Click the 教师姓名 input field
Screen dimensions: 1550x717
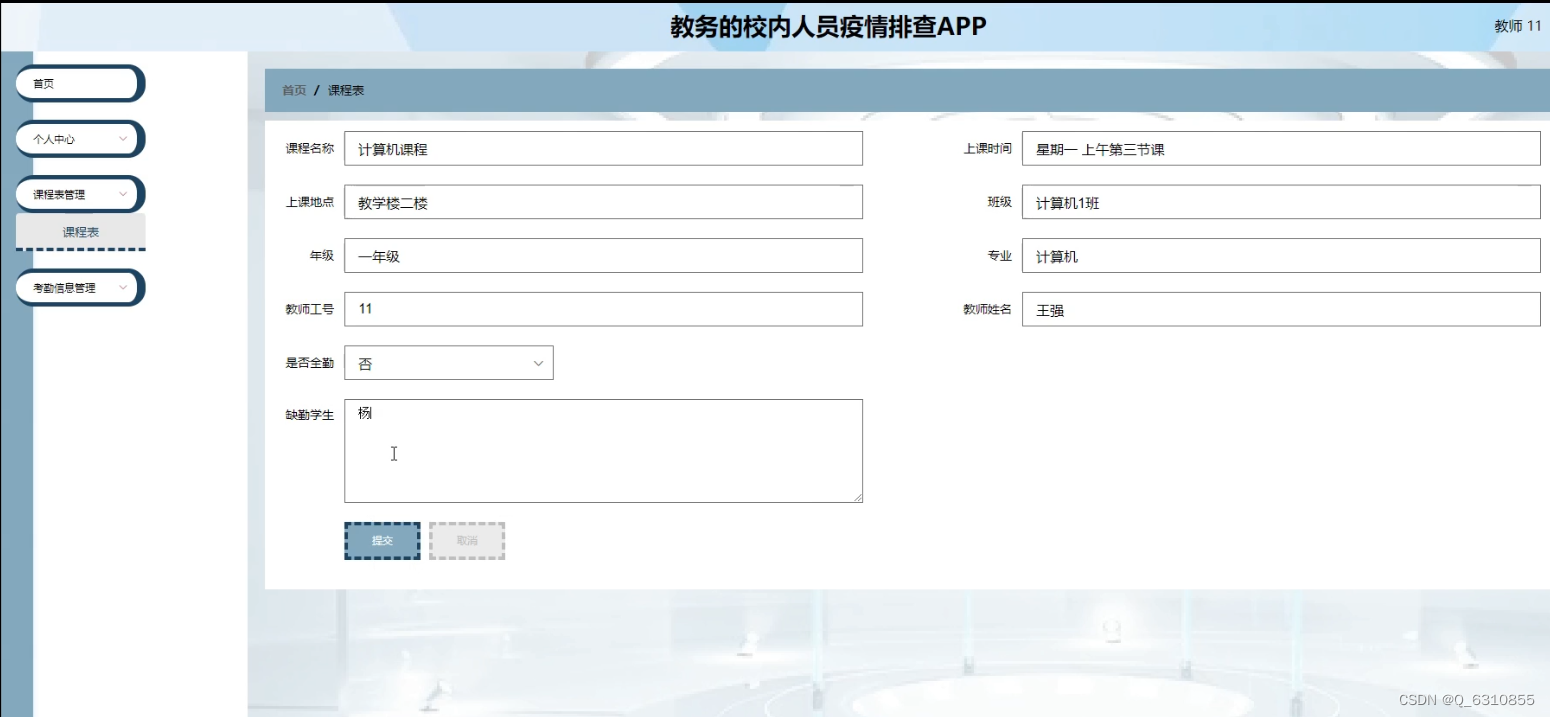tap(1281, 309)
